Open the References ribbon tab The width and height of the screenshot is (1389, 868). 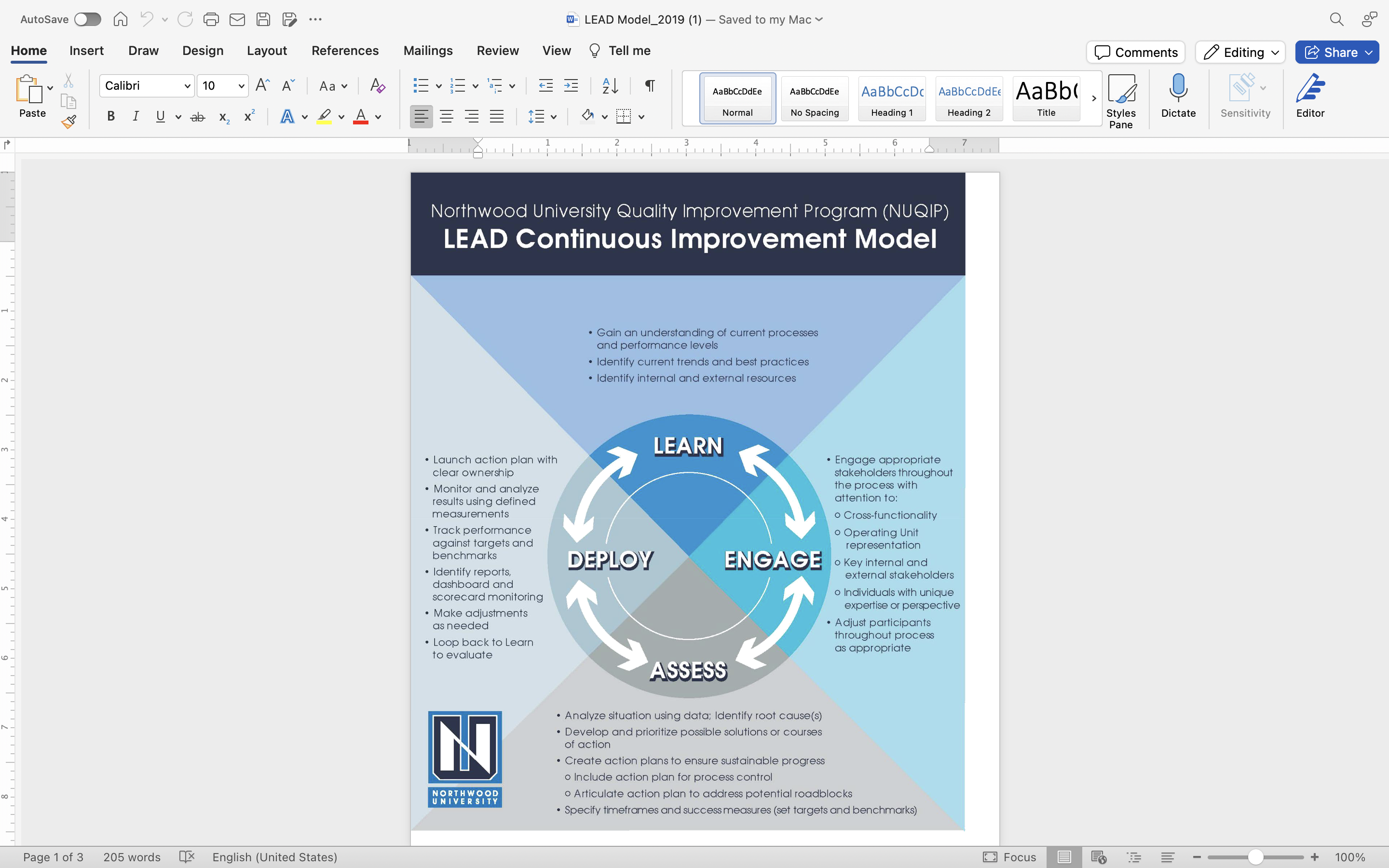click(x=344, y=51)
